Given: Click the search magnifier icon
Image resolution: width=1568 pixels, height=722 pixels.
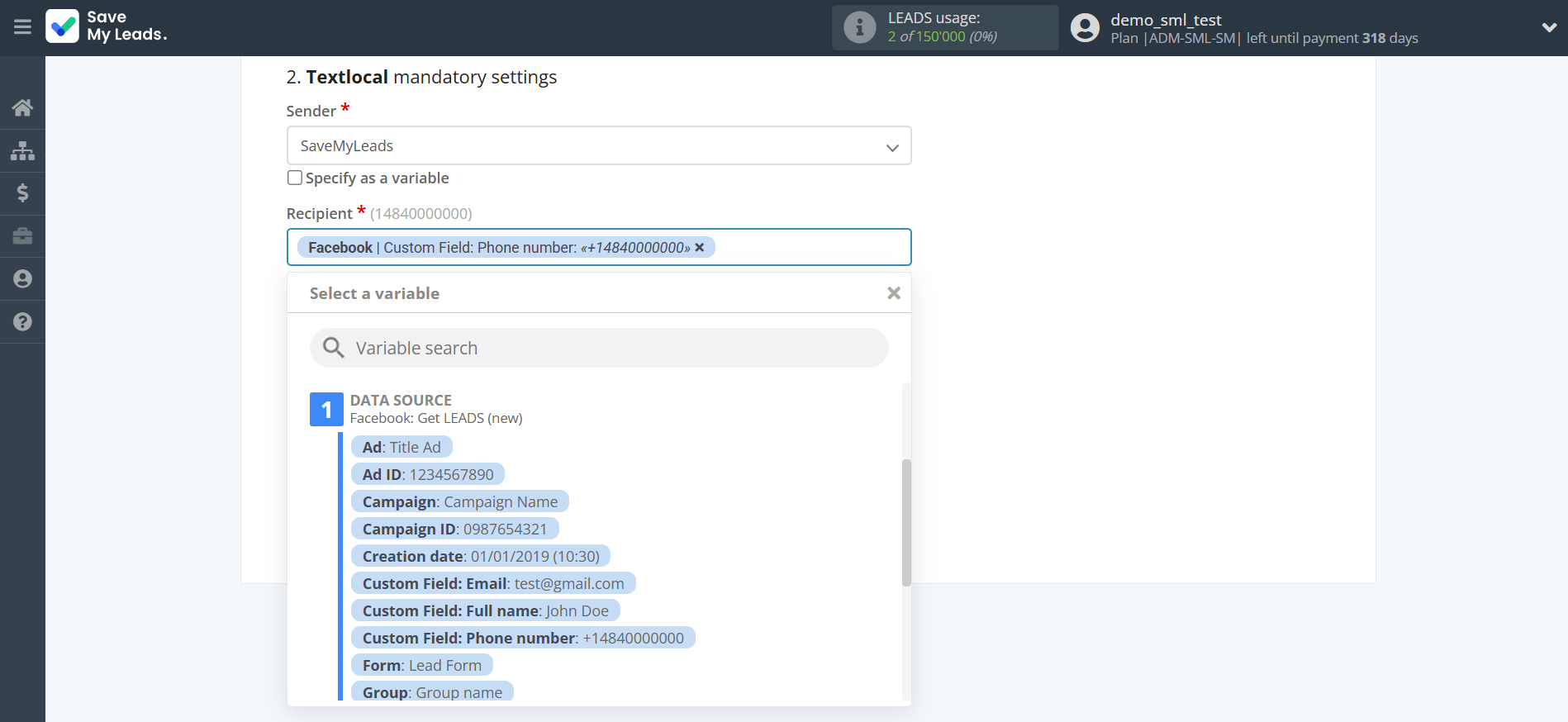Looking at the screenshot, I should pyautogui.click(x=333, y=348).
